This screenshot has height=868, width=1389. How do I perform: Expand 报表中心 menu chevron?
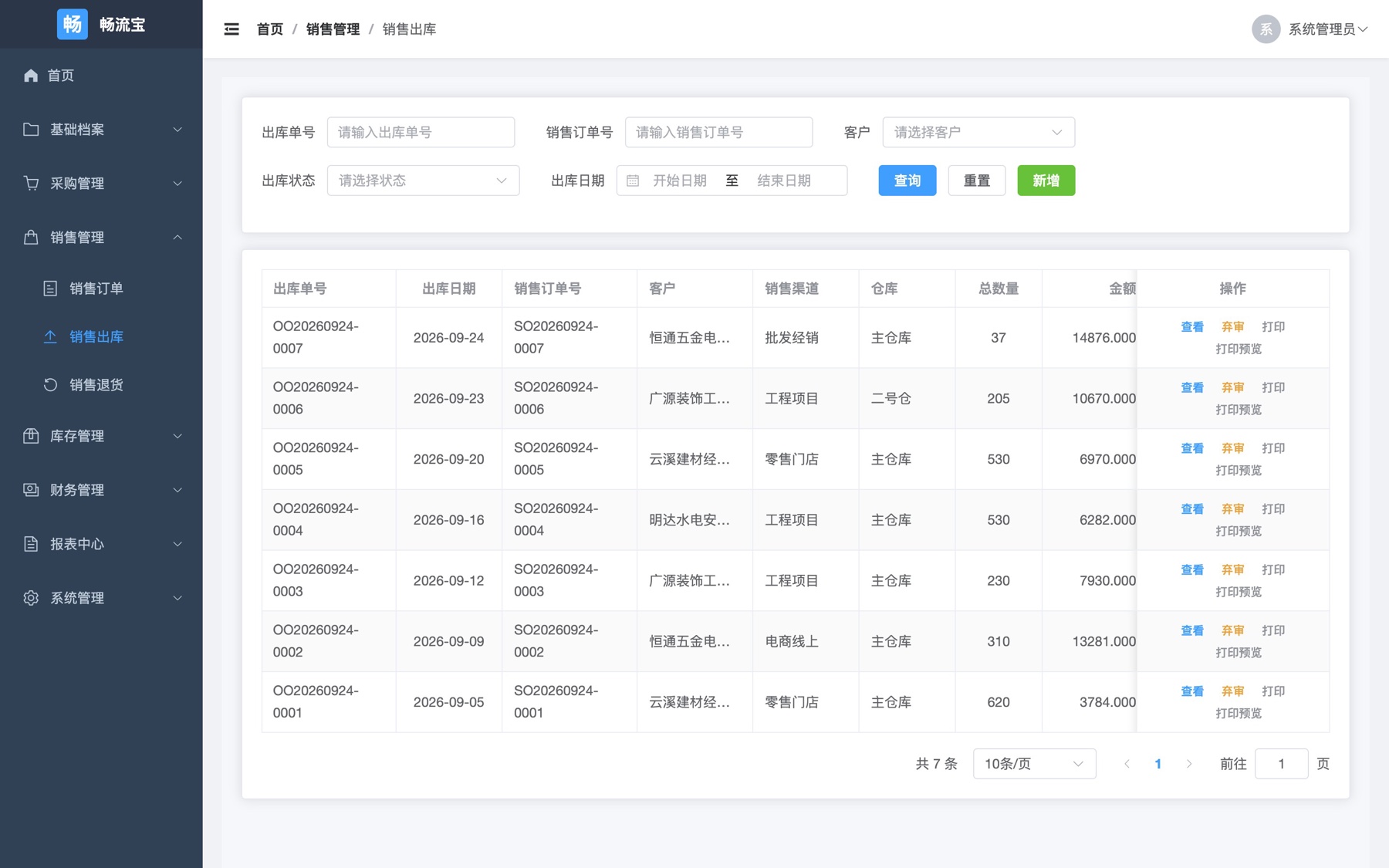click(x=177, y=544)
